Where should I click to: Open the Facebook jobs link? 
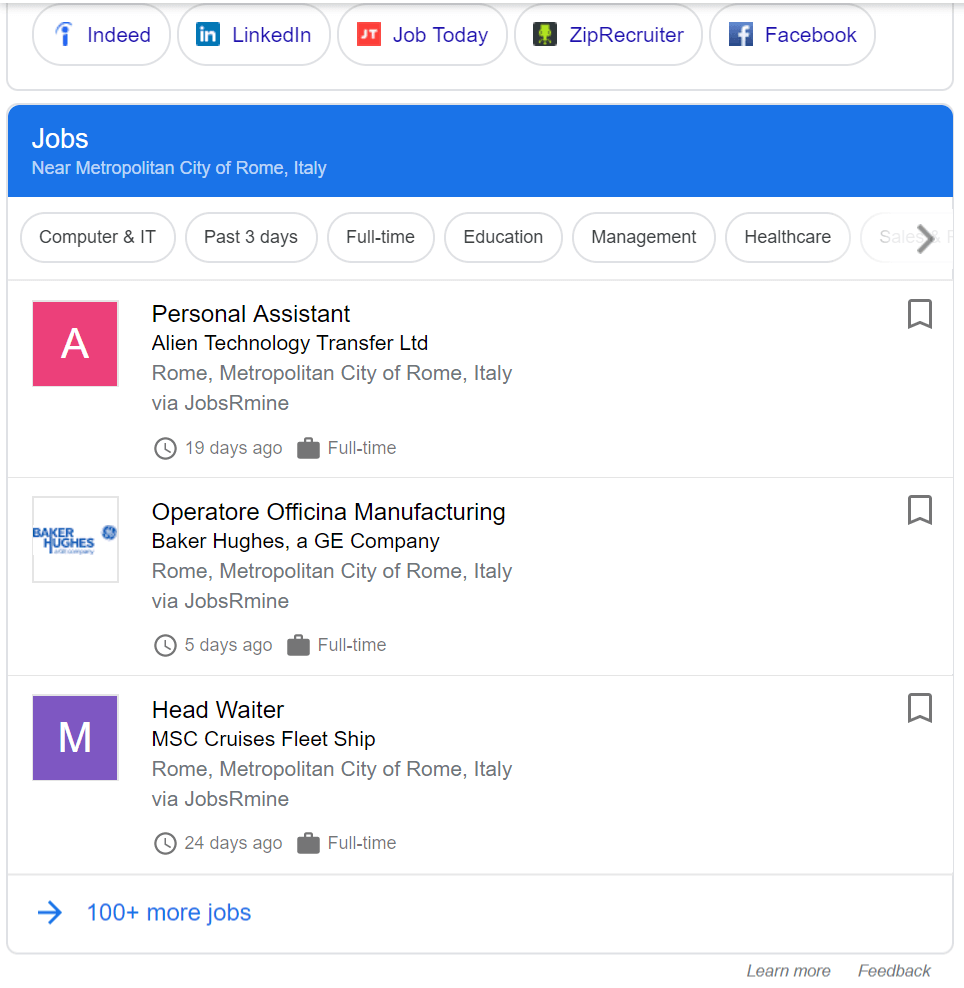pos(793,35)
